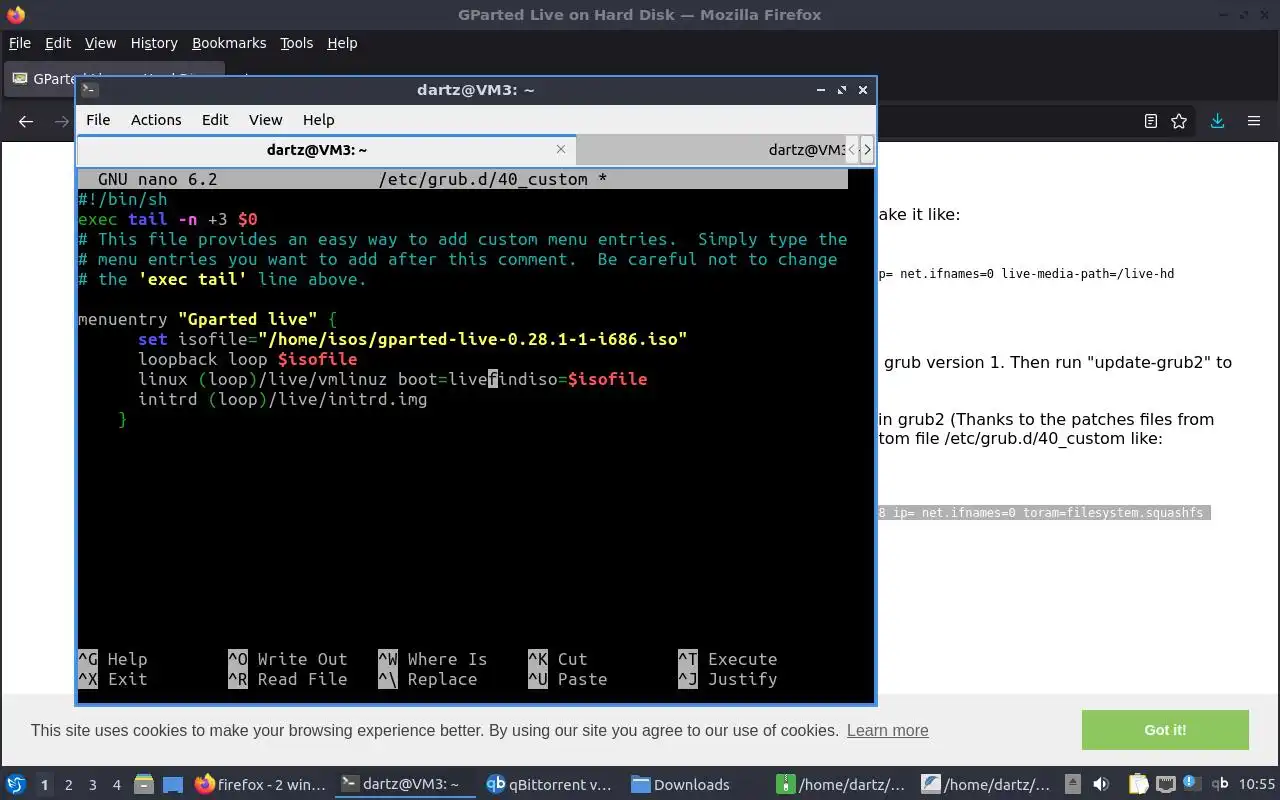This screenshot has height=800, width=1280.
Task: Open Firefox Help menu in top menubar
Action: point(342,43)
